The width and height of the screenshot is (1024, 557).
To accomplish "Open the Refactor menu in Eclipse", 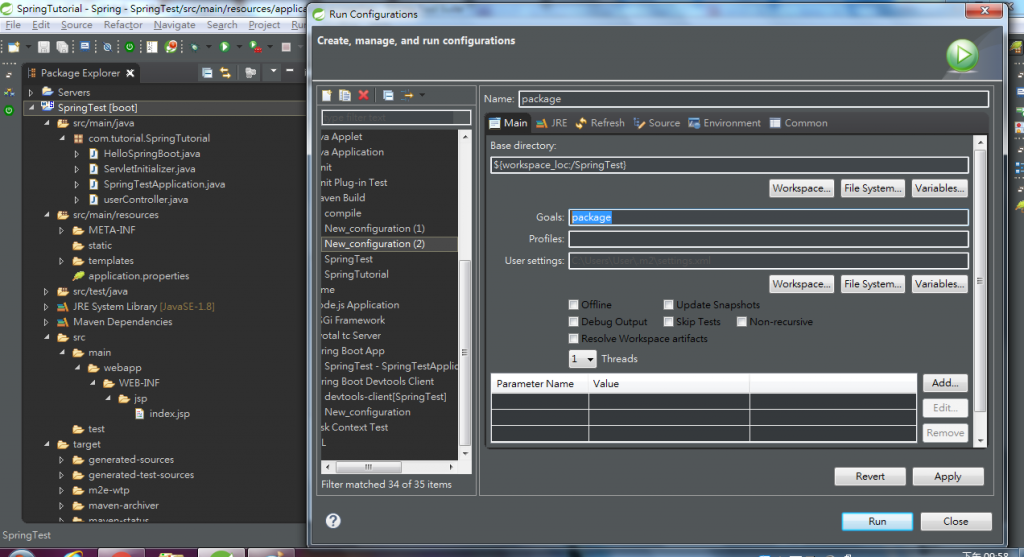I will tap(123, 25).
